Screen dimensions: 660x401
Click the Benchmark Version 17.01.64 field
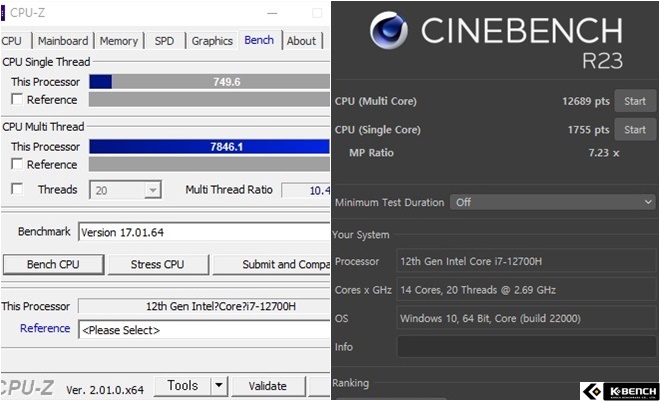point(204,232)
